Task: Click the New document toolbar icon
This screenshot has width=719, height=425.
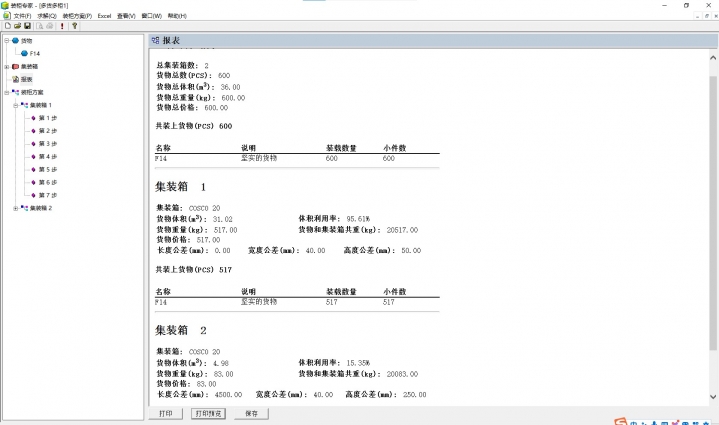Action: coord(7,26)
